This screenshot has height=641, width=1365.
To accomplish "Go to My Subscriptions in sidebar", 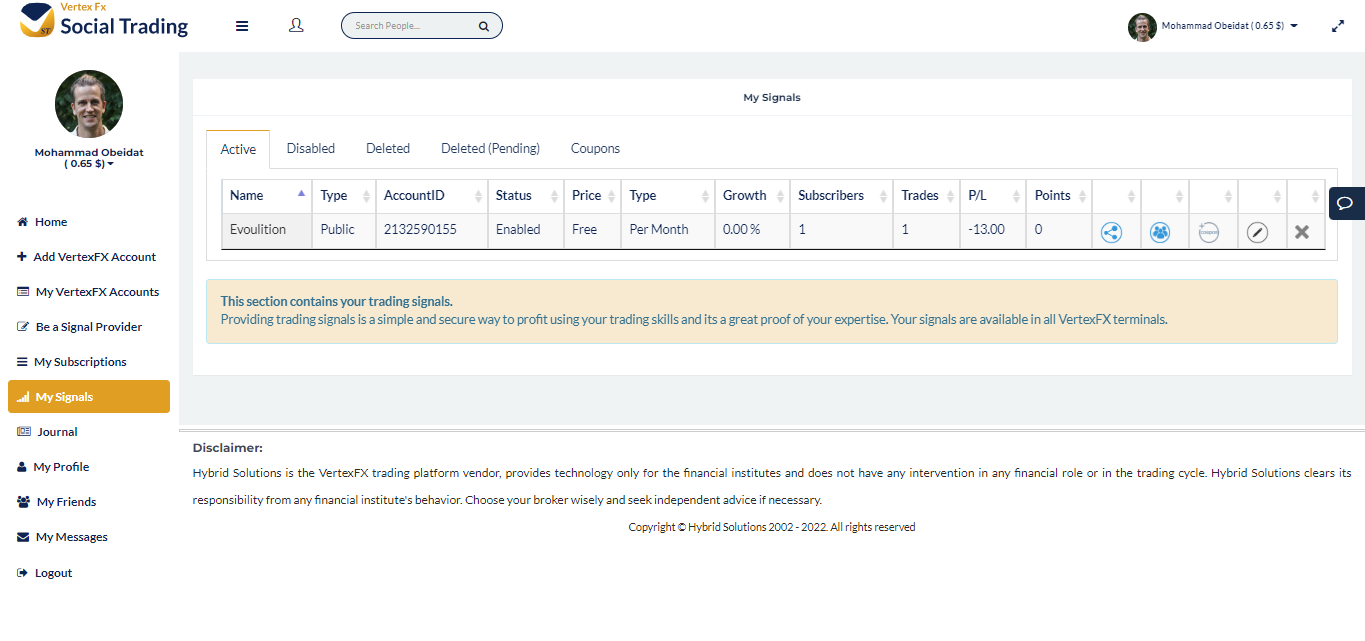I will tap(80, 362).
